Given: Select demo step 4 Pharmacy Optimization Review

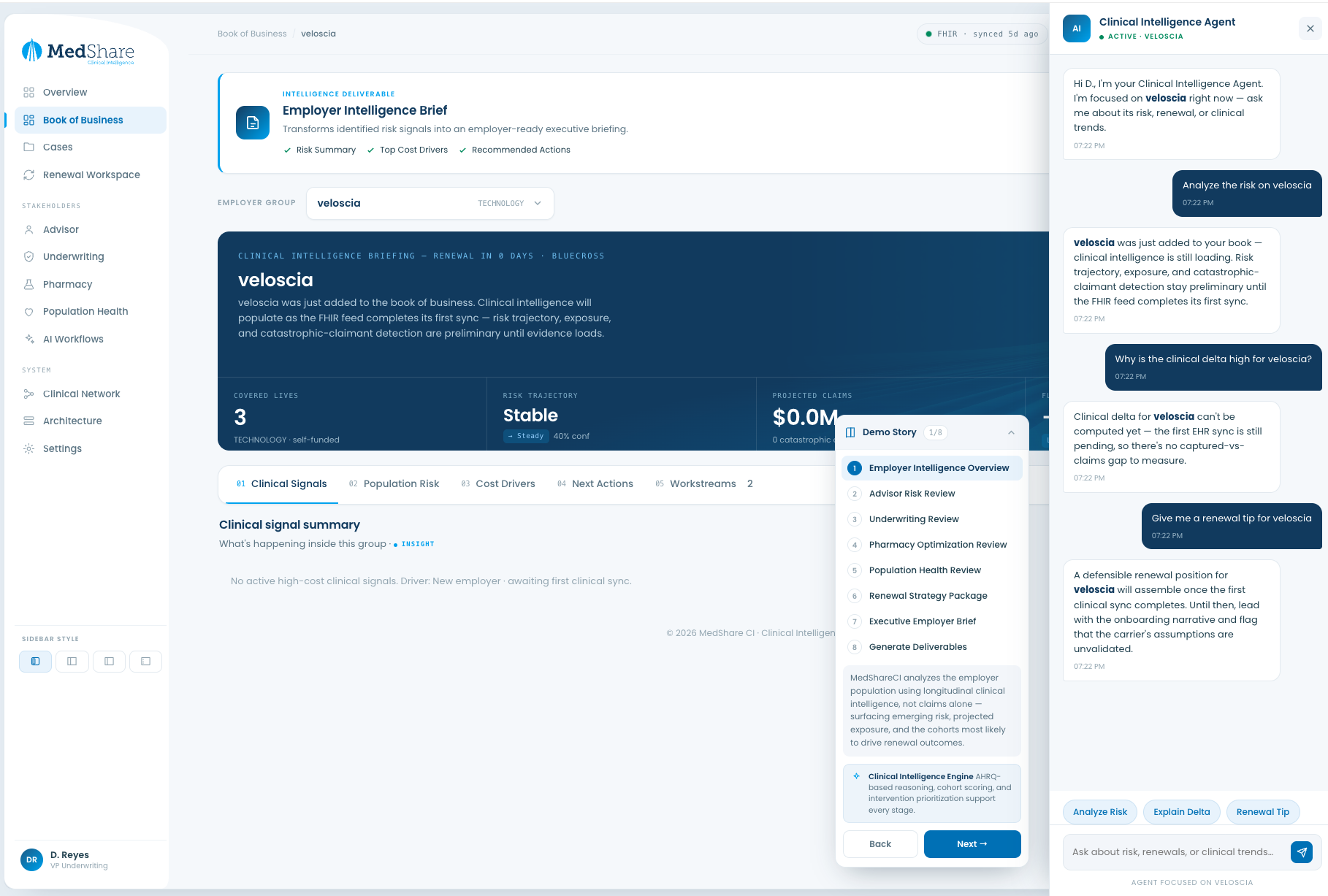Looking at the screenshot, I should click(931, 545).
